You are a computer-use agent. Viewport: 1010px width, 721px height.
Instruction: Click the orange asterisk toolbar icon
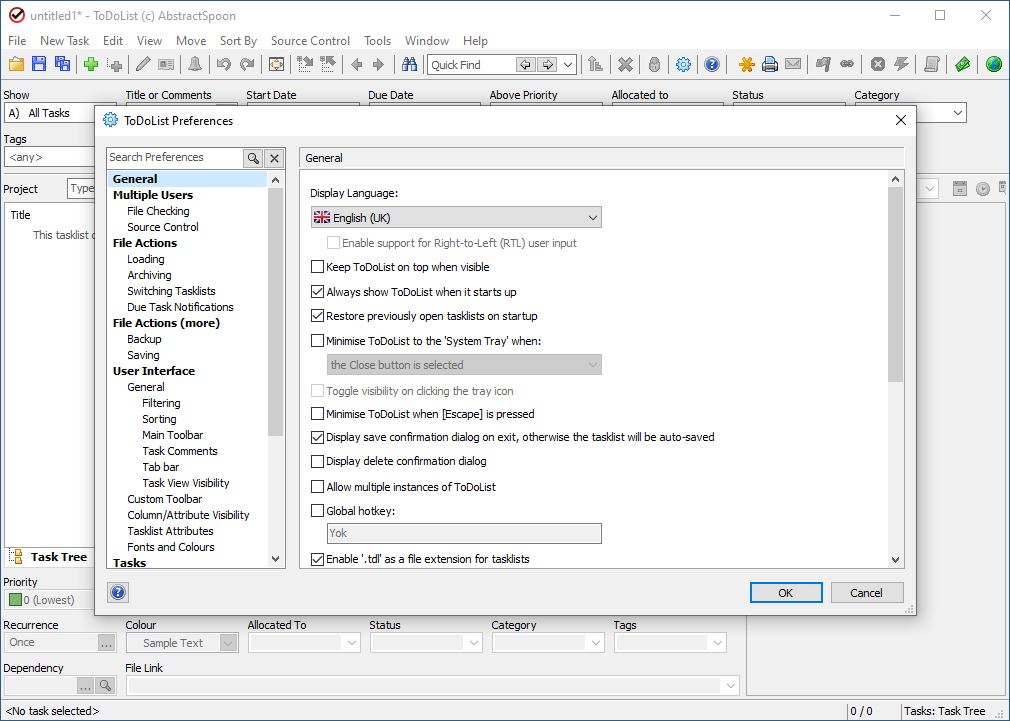tap(747, 64)
